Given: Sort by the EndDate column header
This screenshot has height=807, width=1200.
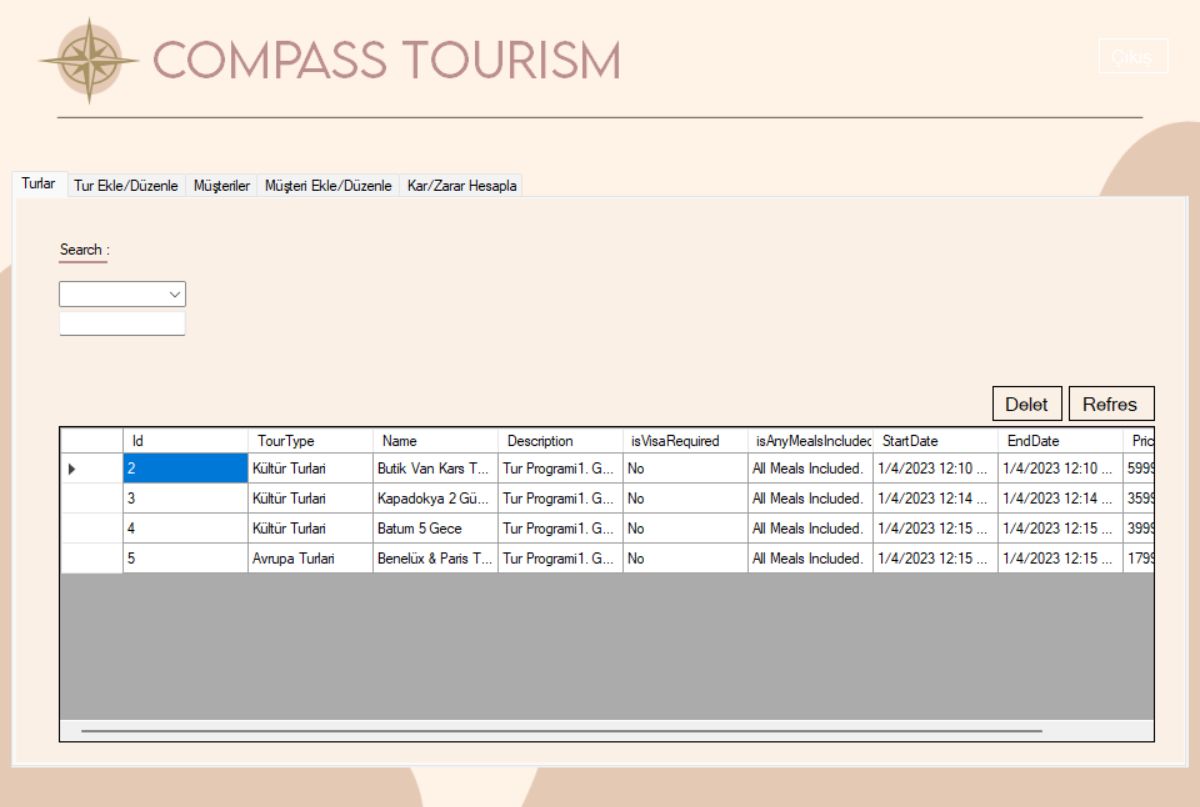Looking at the screenshot, I should (x=1060, y=441).
